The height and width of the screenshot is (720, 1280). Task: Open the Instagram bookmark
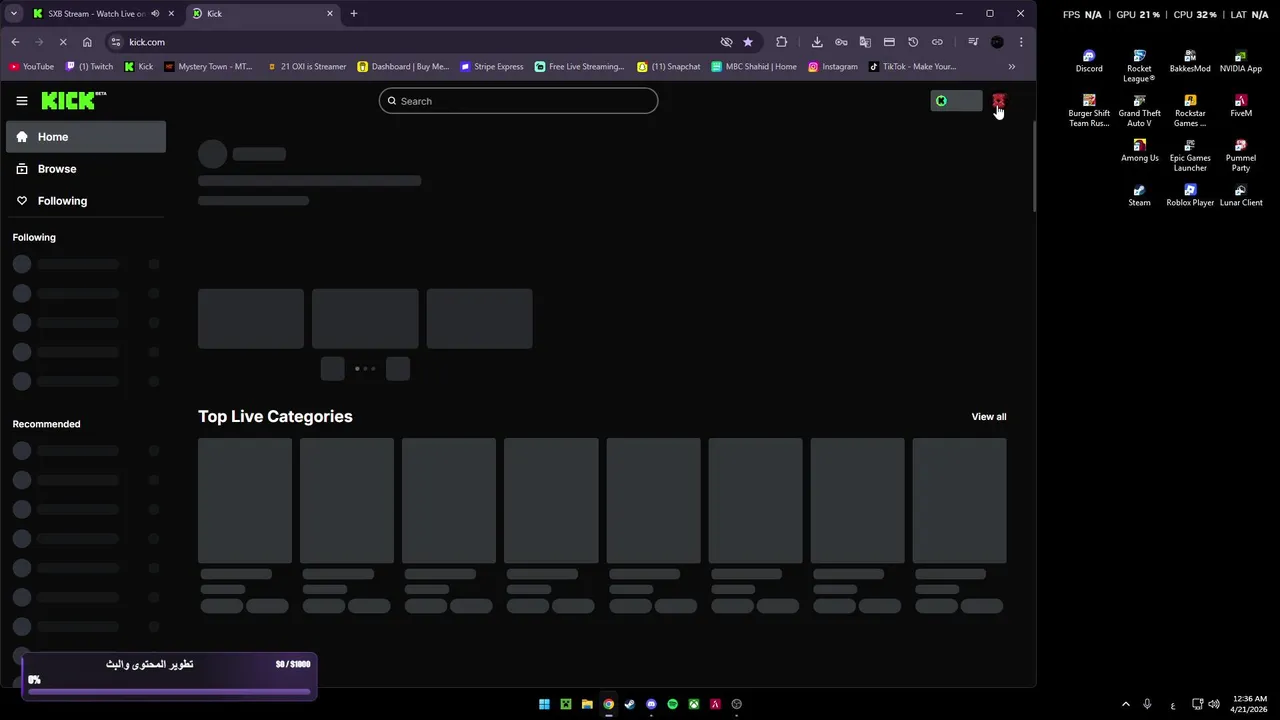point(833,67)
